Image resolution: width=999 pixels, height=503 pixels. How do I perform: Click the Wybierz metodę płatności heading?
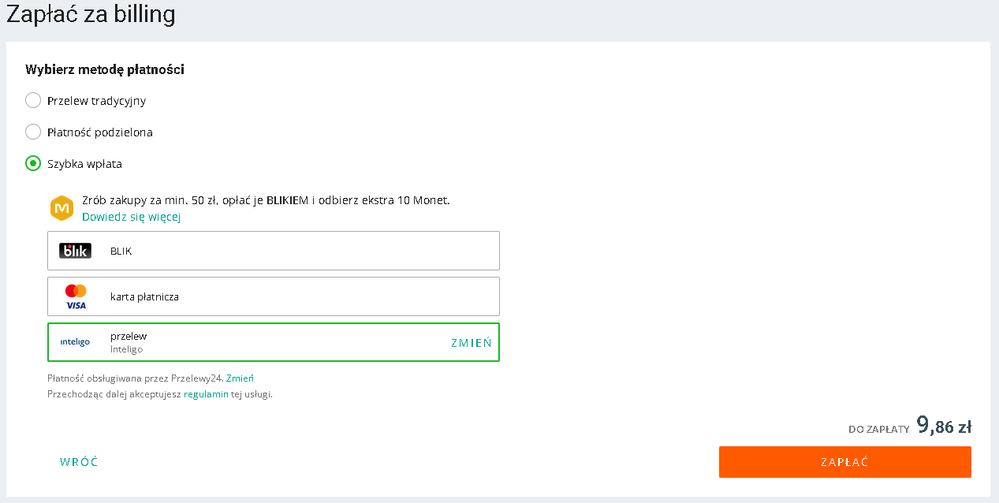tap(105, 70)
